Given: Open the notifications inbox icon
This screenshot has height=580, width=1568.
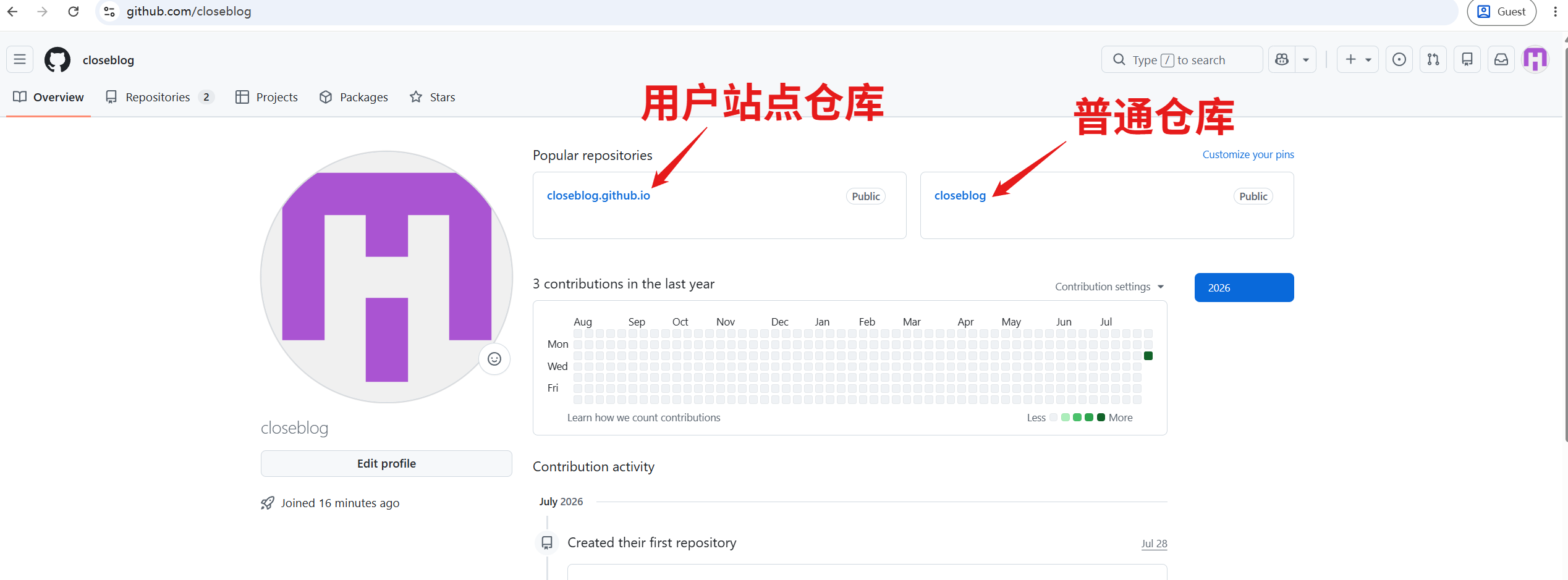Looking at the screenshot, I should pyautogui.click(x=1501, y=60).
